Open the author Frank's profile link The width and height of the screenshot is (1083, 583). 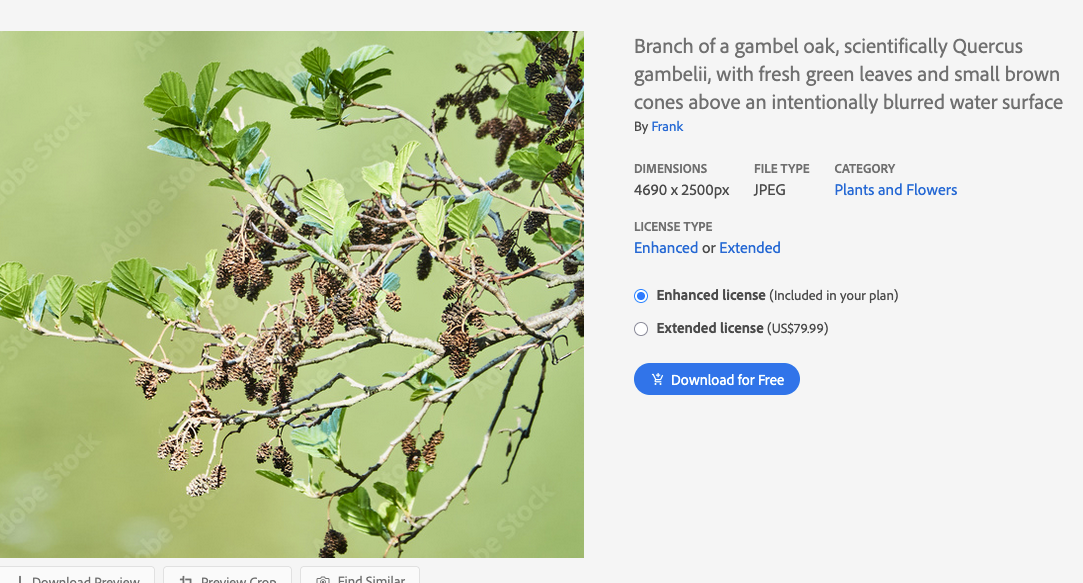[x=667, y=126]
